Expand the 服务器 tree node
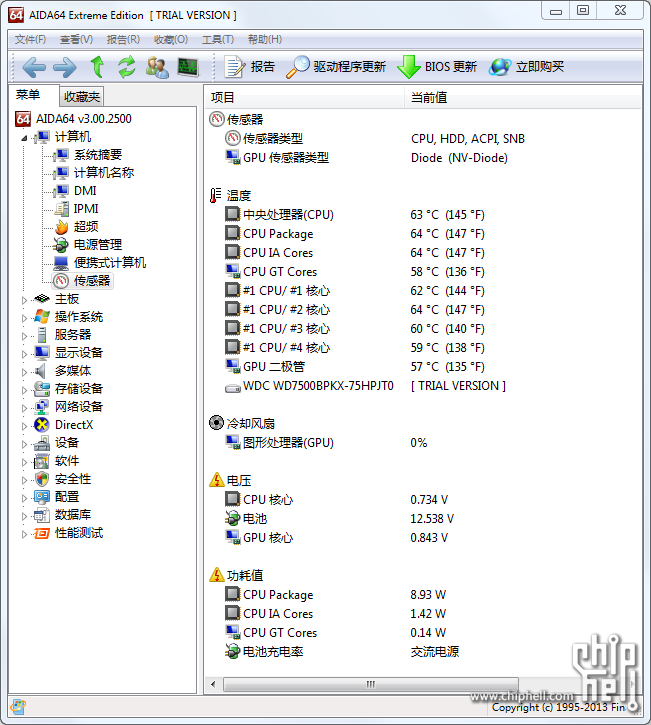 [24, 336]
